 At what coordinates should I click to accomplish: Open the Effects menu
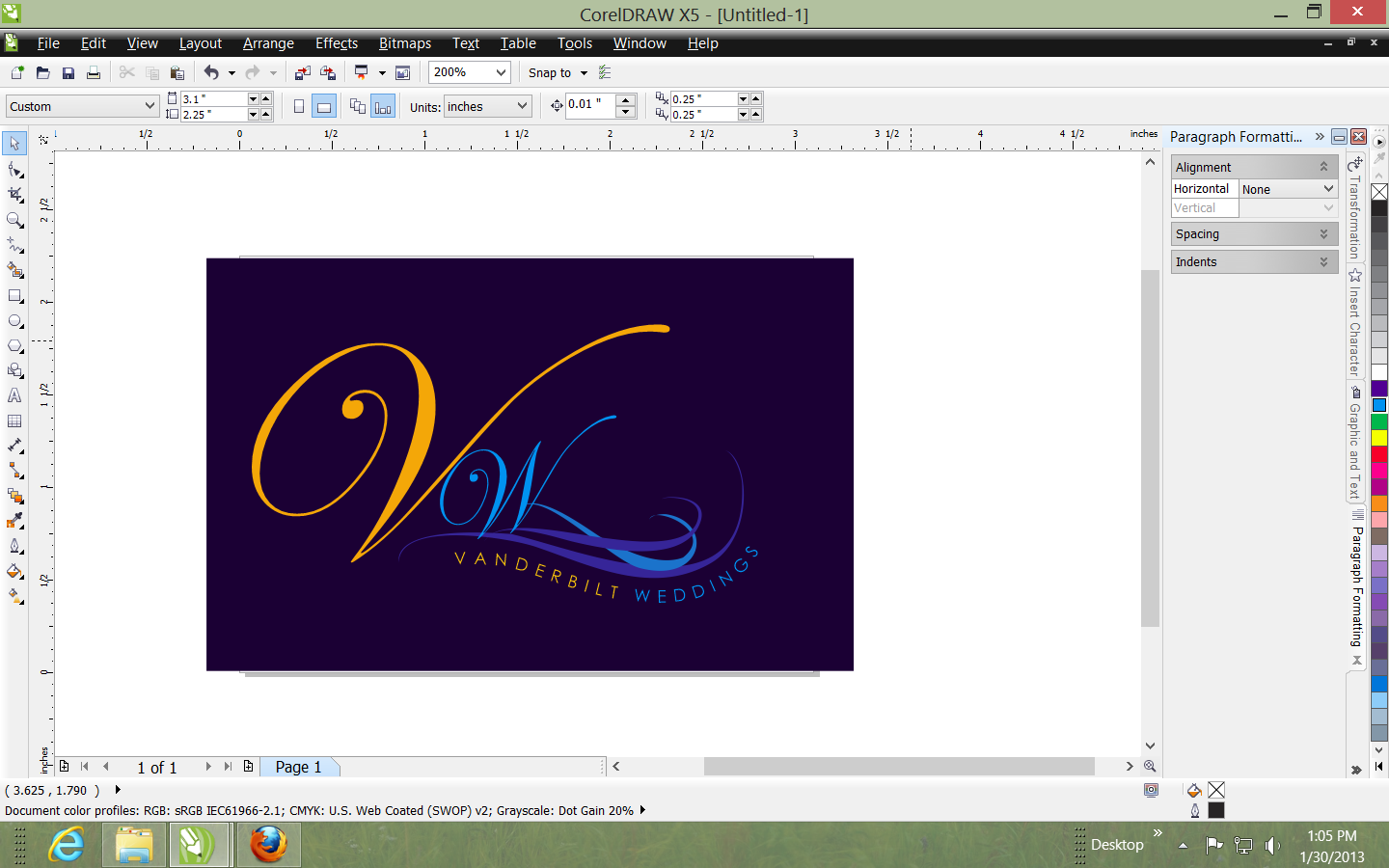[x=336, y=43]
